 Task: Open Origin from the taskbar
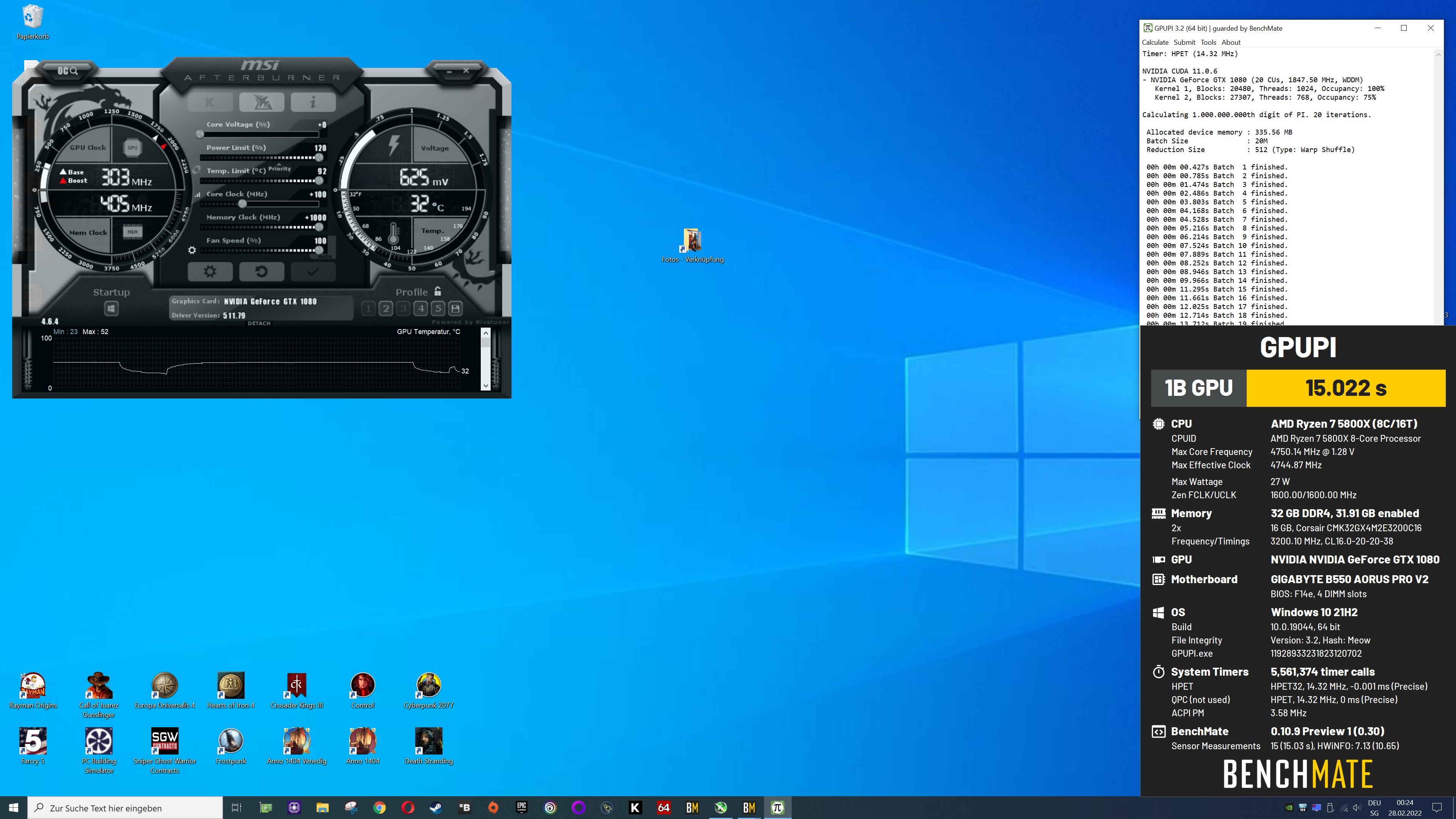(493, 808)
